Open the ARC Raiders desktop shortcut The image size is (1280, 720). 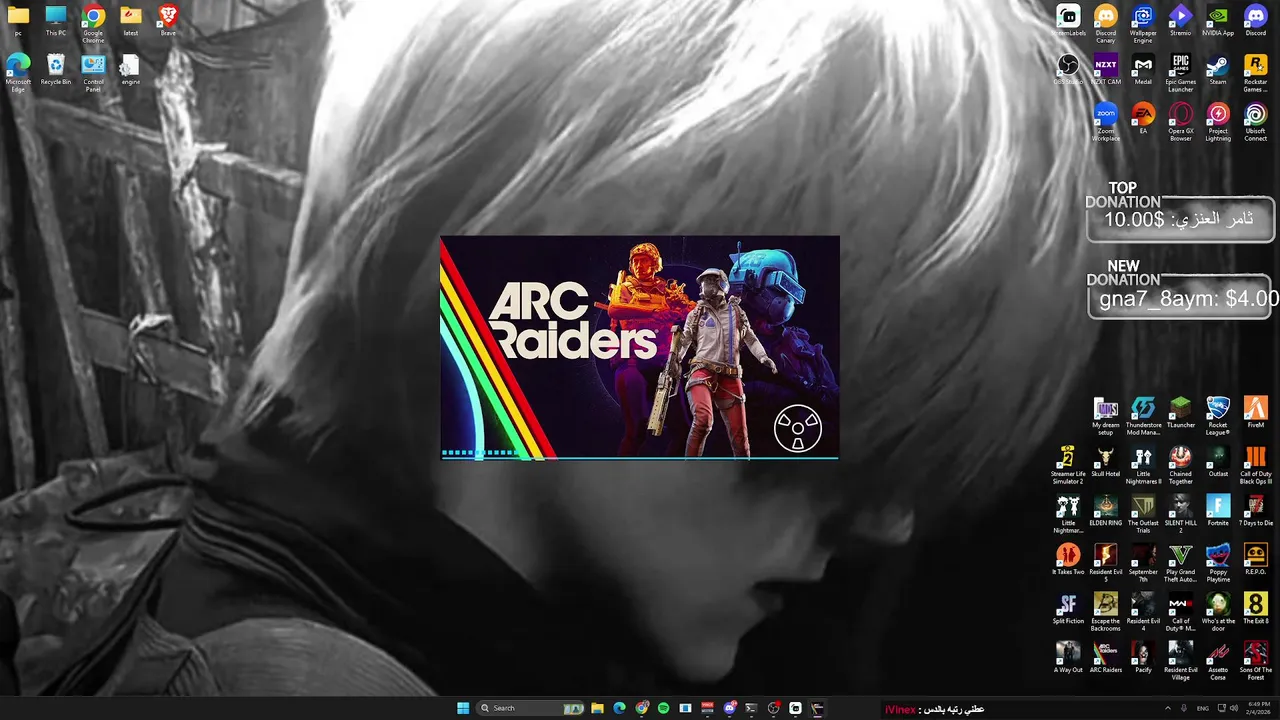coord(1105,657)
